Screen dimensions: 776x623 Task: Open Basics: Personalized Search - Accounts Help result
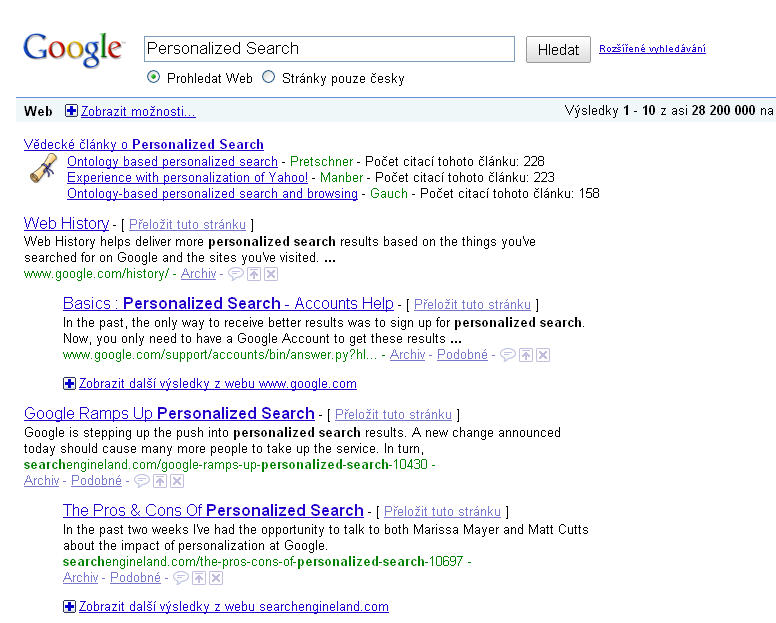(228, 303)
